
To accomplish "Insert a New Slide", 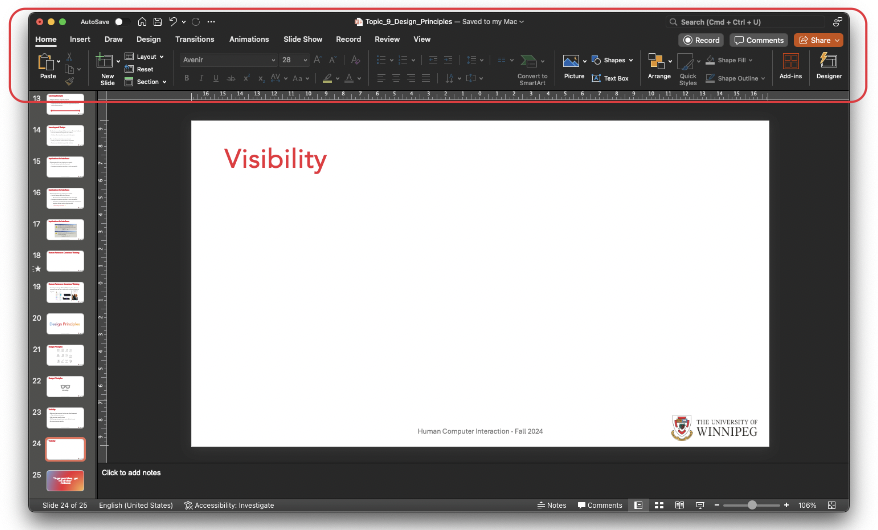I will click(105, 64).
